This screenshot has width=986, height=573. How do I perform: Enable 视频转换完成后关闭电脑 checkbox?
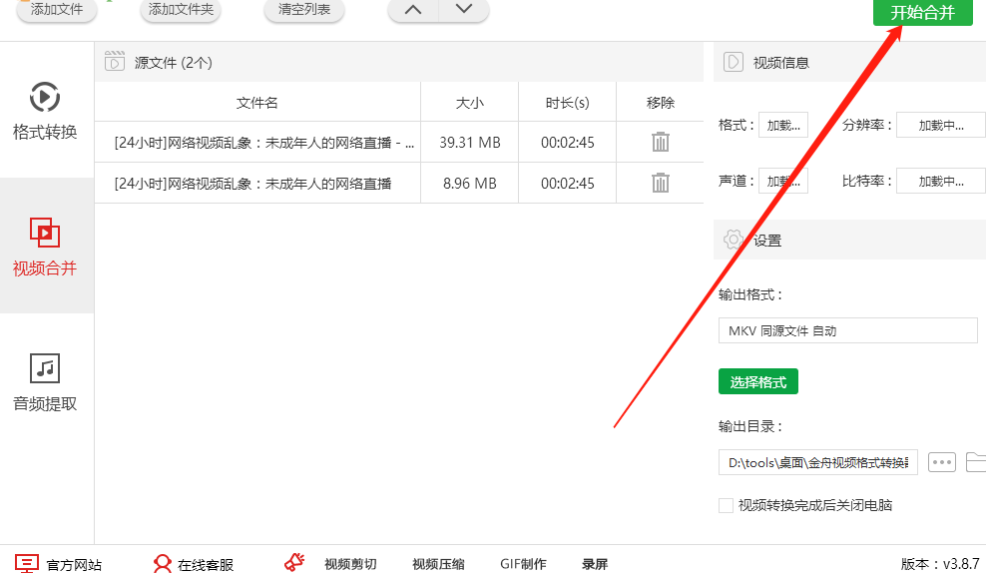pos(726,505)
